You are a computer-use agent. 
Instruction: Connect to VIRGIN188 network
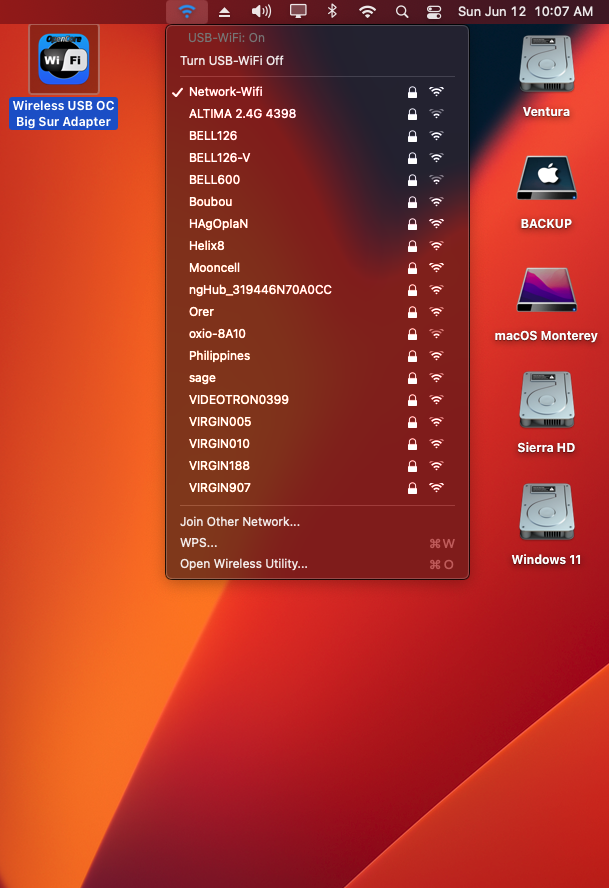[x=317, y=466]
